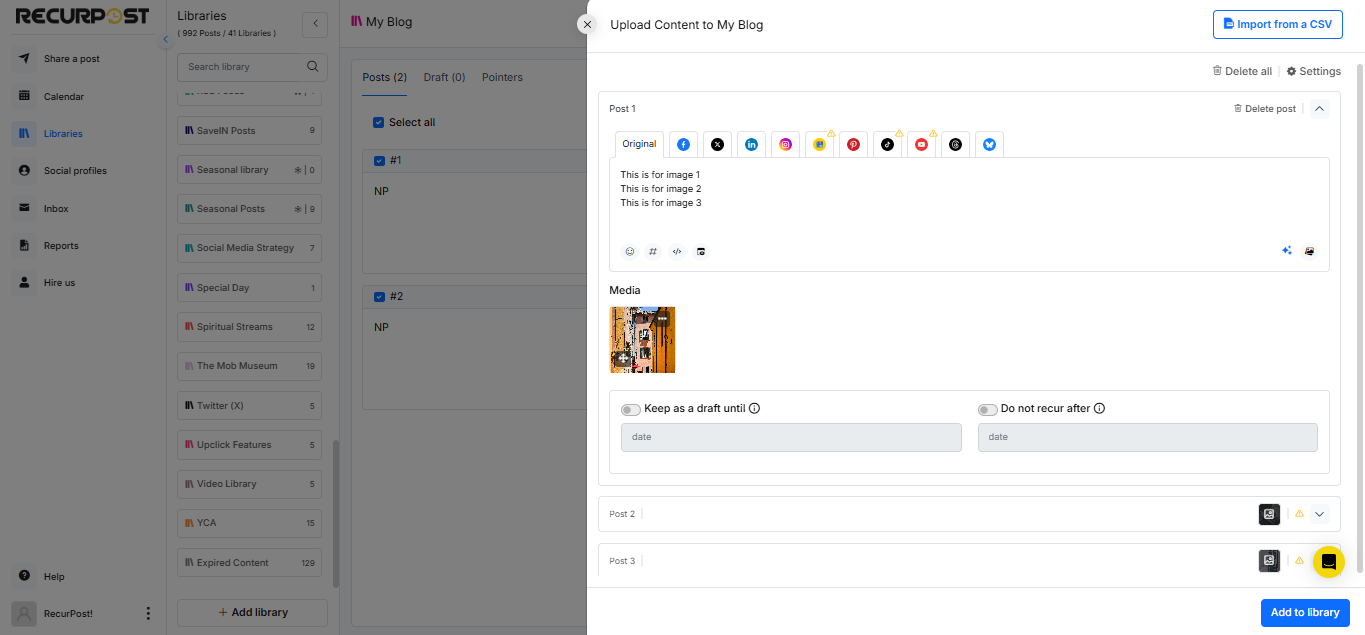Open the Social Media Strategy library
This screenshot has width=1365, height=635.
249,248
